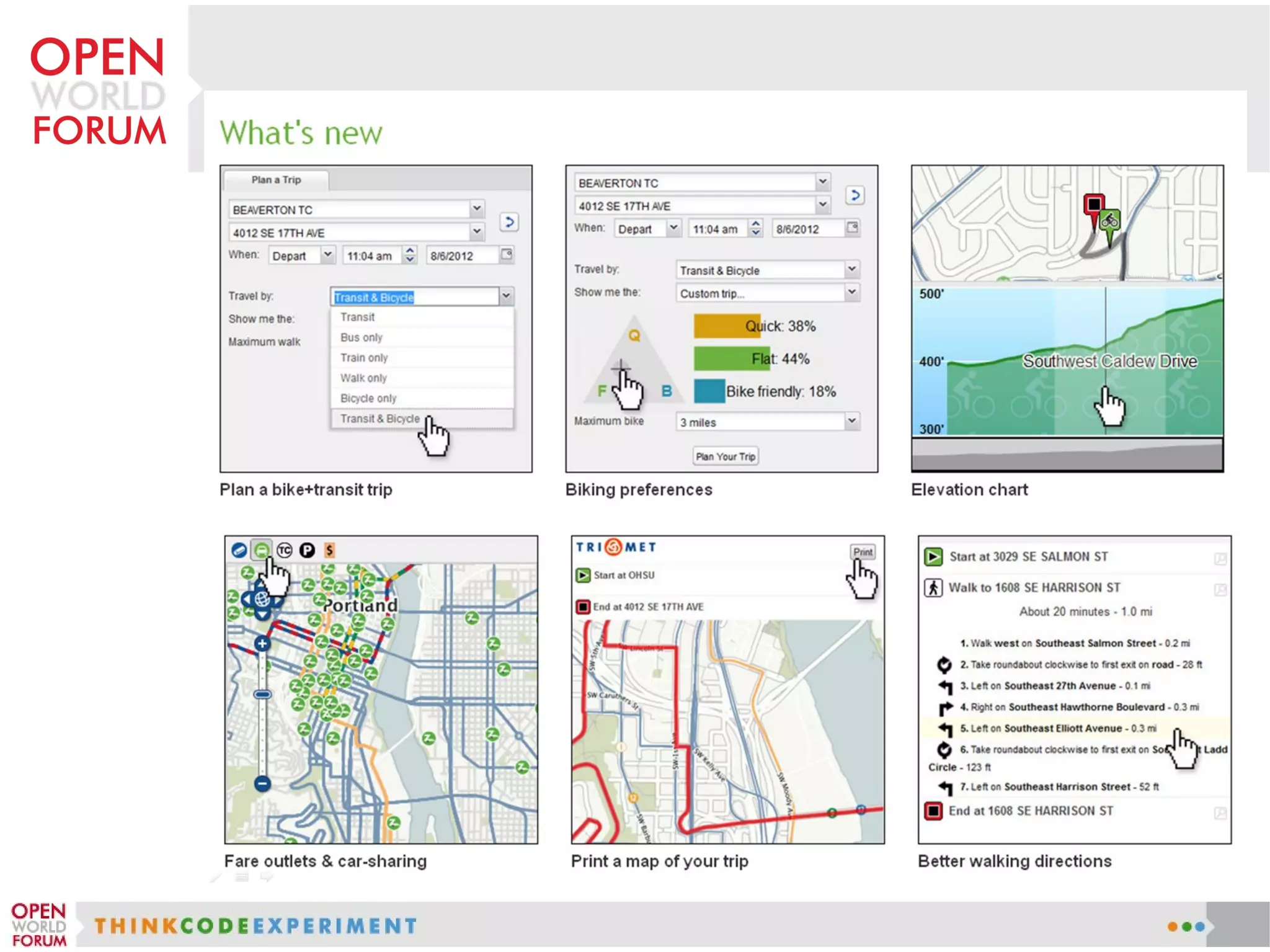Click the globe pan control icon
This screenshot has height=952, width=1270.
click(x=262, y=599)
